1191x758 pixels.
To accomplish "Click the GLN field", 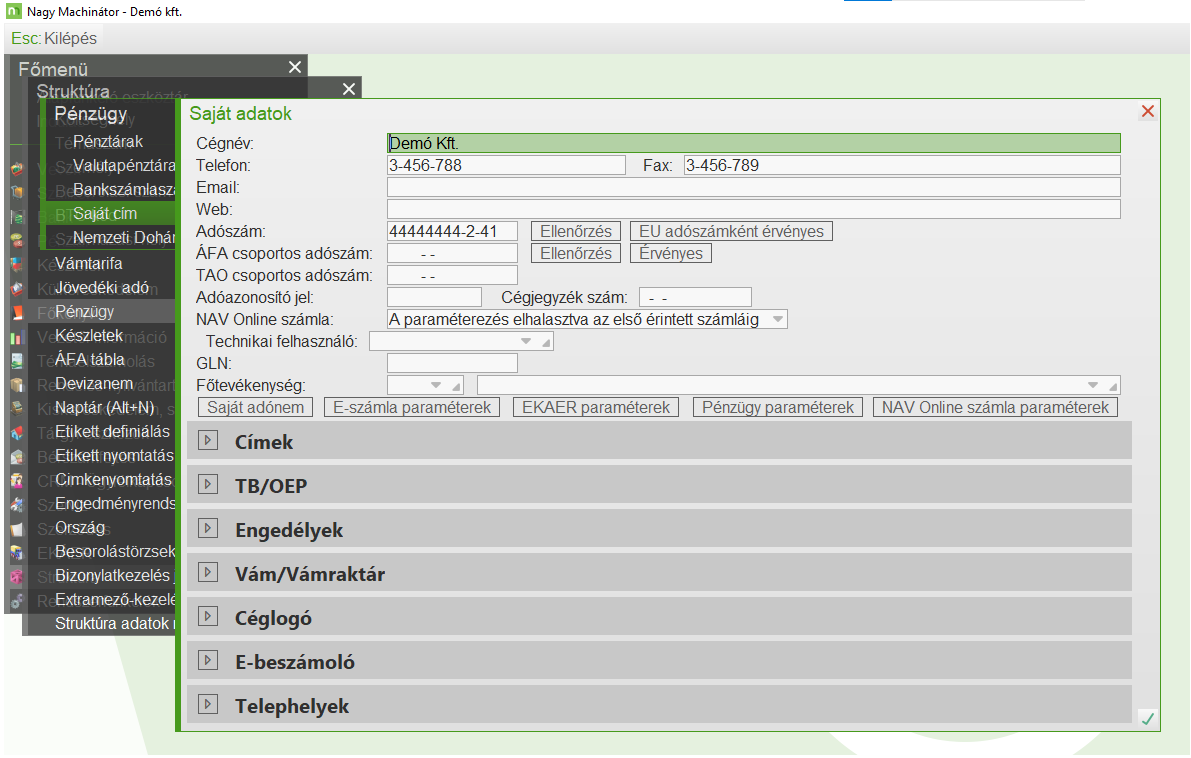I will click(x=452, y=364).
